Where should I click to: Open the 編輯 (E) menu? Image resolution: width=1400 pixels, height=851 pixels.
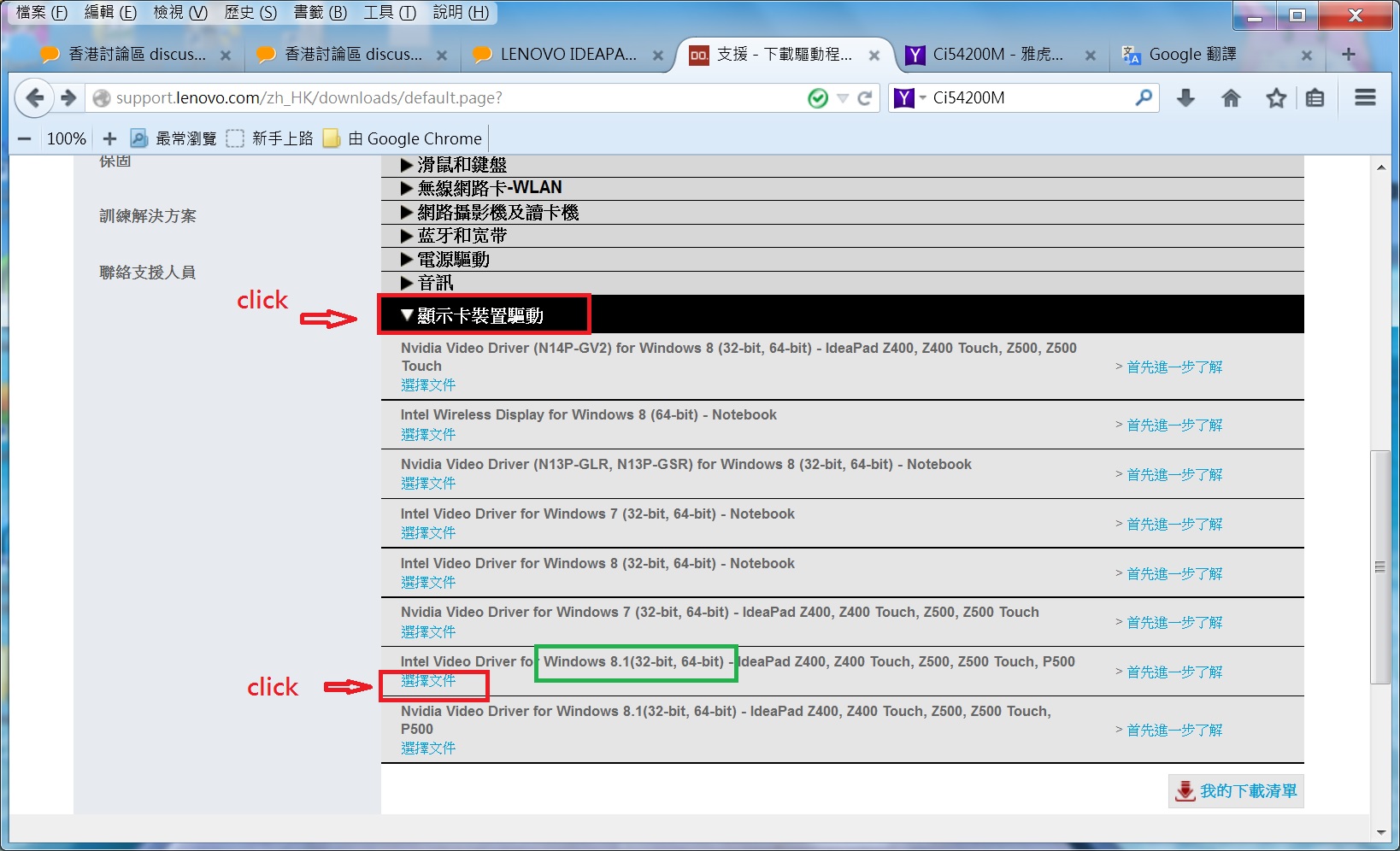[x=111, y=12]
